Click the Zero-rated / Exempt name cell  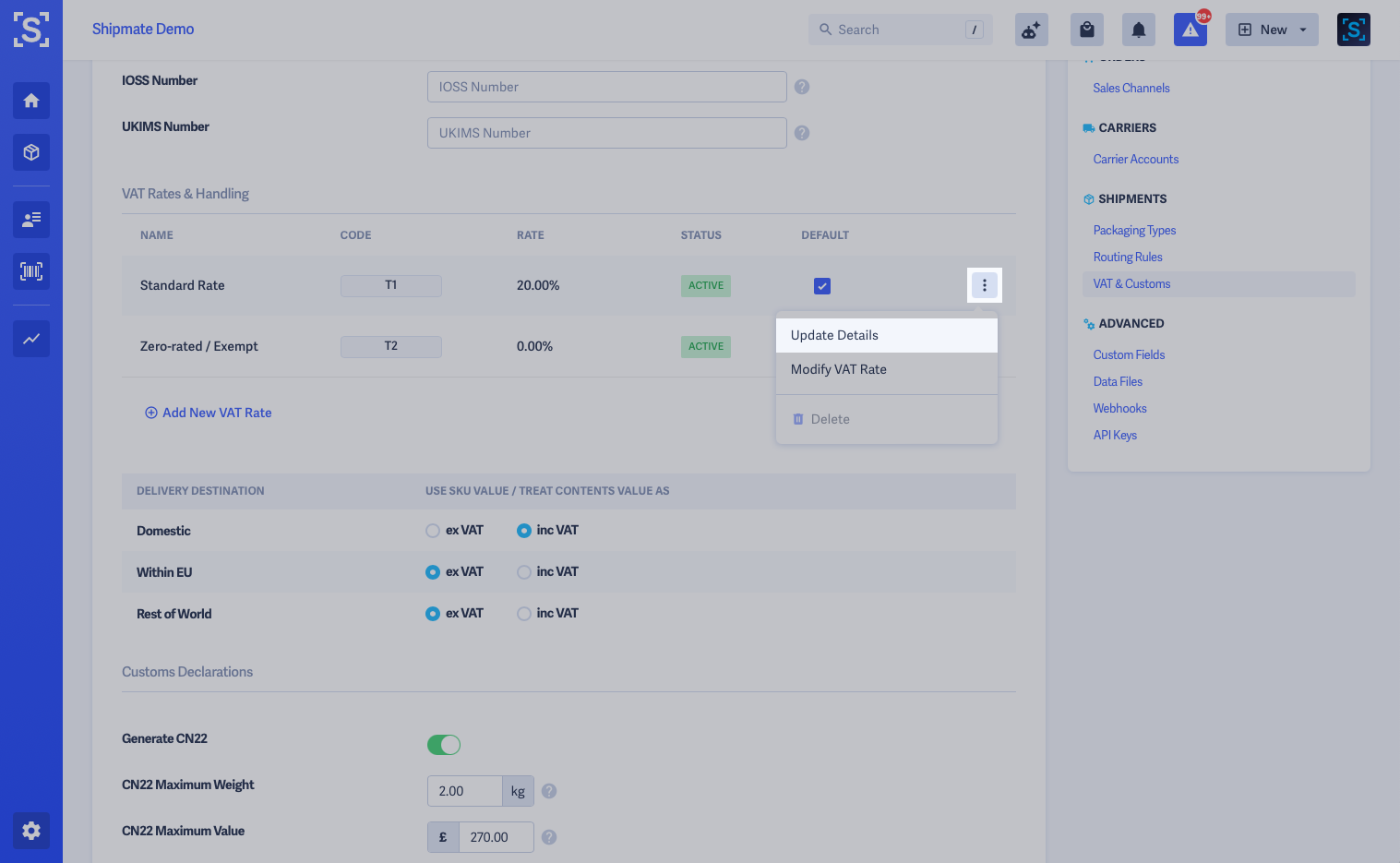coord(199,346)
